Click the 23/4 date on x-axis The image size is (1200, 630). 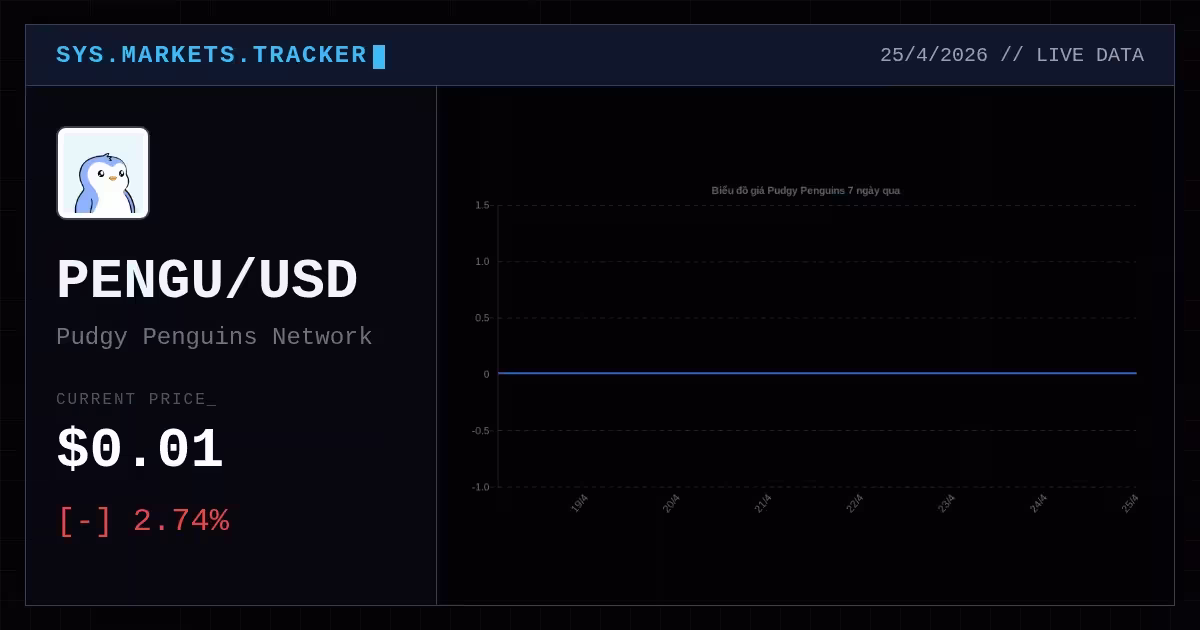(x=947, y=504)
